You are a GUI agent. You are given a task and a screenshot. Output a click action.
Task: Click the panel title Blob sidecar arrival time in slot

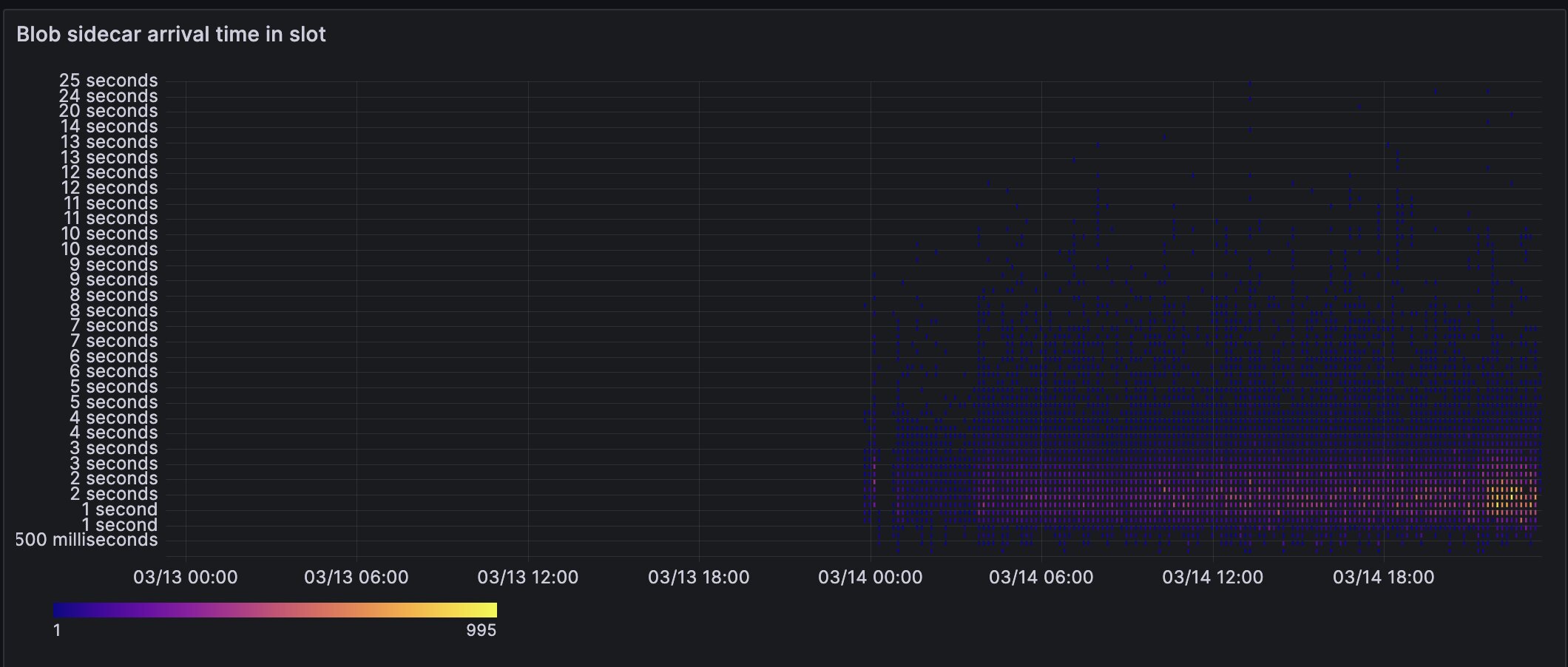[x=171, y=35]
